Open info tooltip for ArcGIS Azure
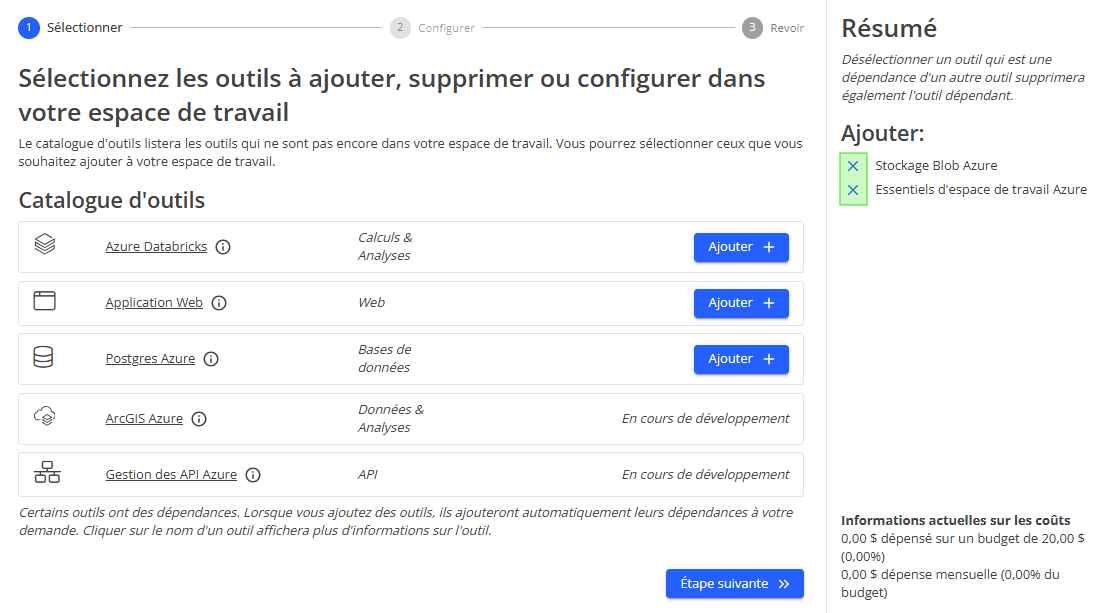The width and height of the screenshot is (1099, 613). [x=199, y=419]
